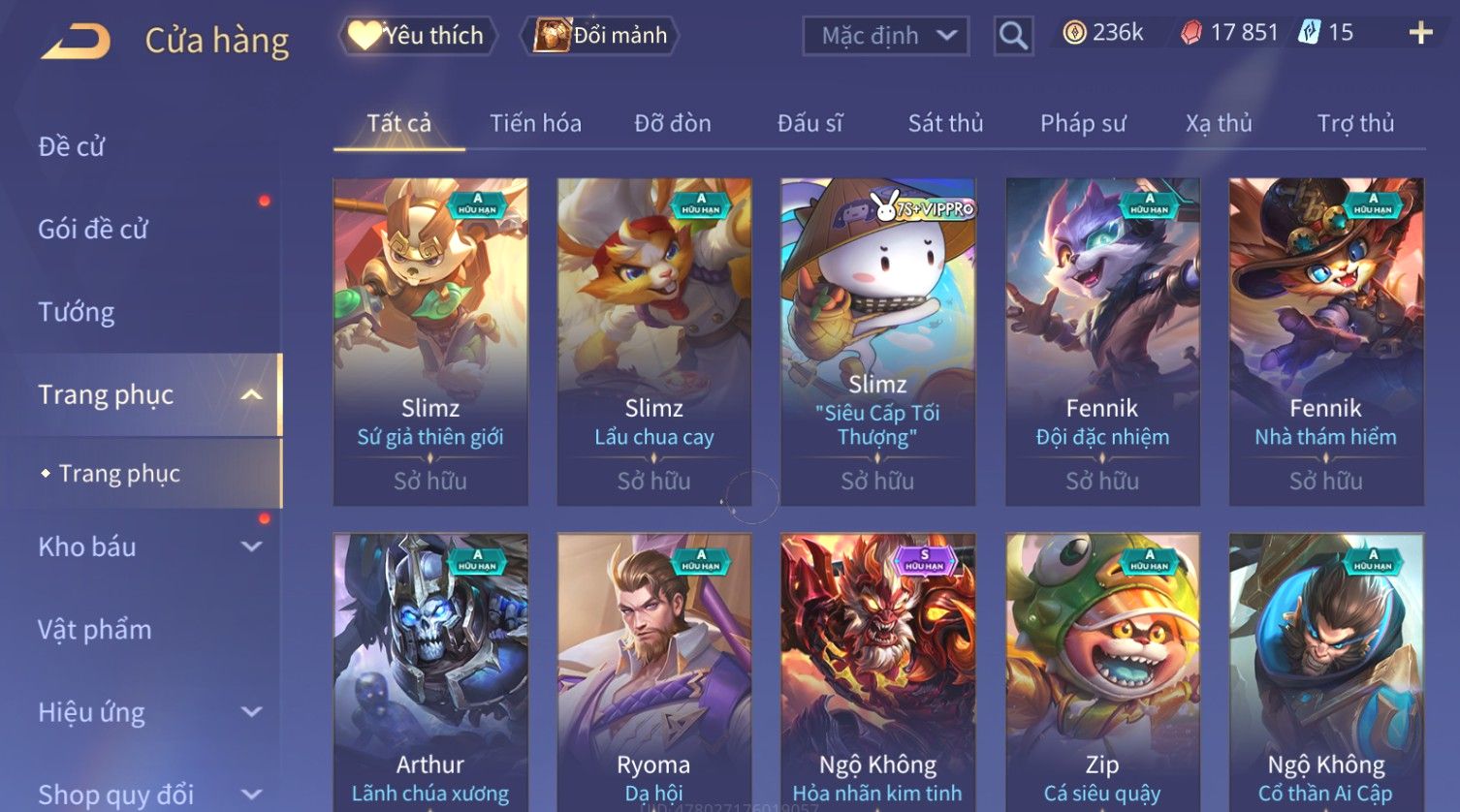Expand the Kho báu sidebar section

point(251,547)
